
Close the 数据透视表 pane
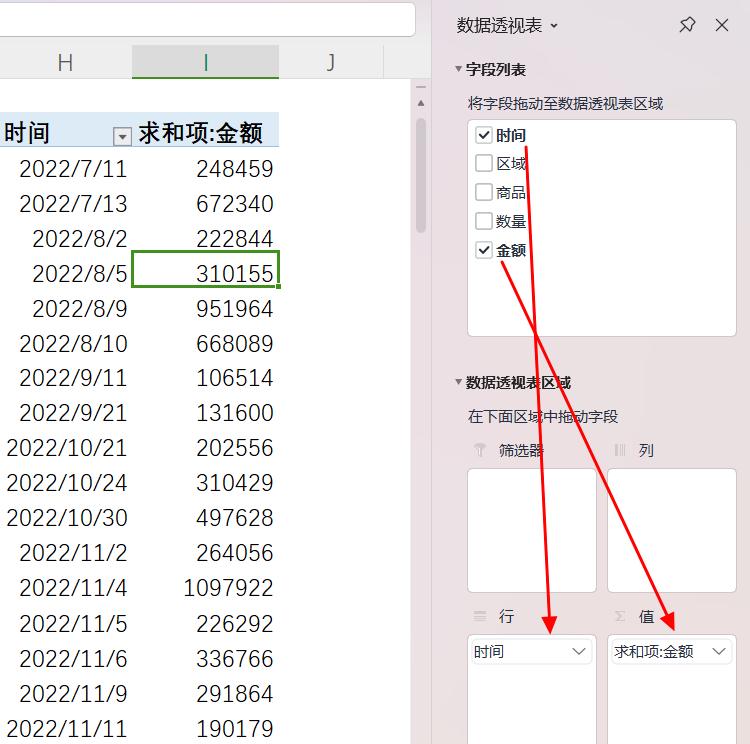[x=722, y=25]
